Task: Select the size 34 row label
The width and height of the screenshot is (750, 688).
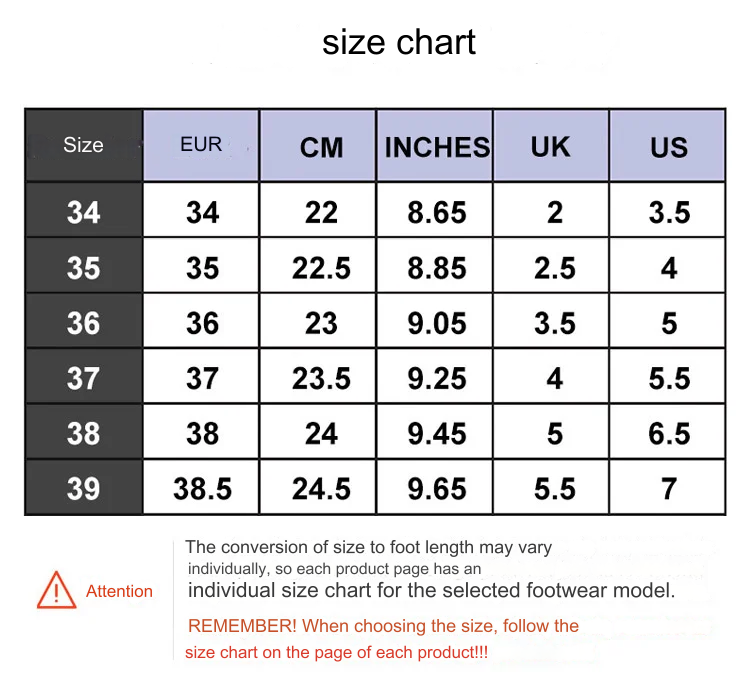Action: point(83,212)
